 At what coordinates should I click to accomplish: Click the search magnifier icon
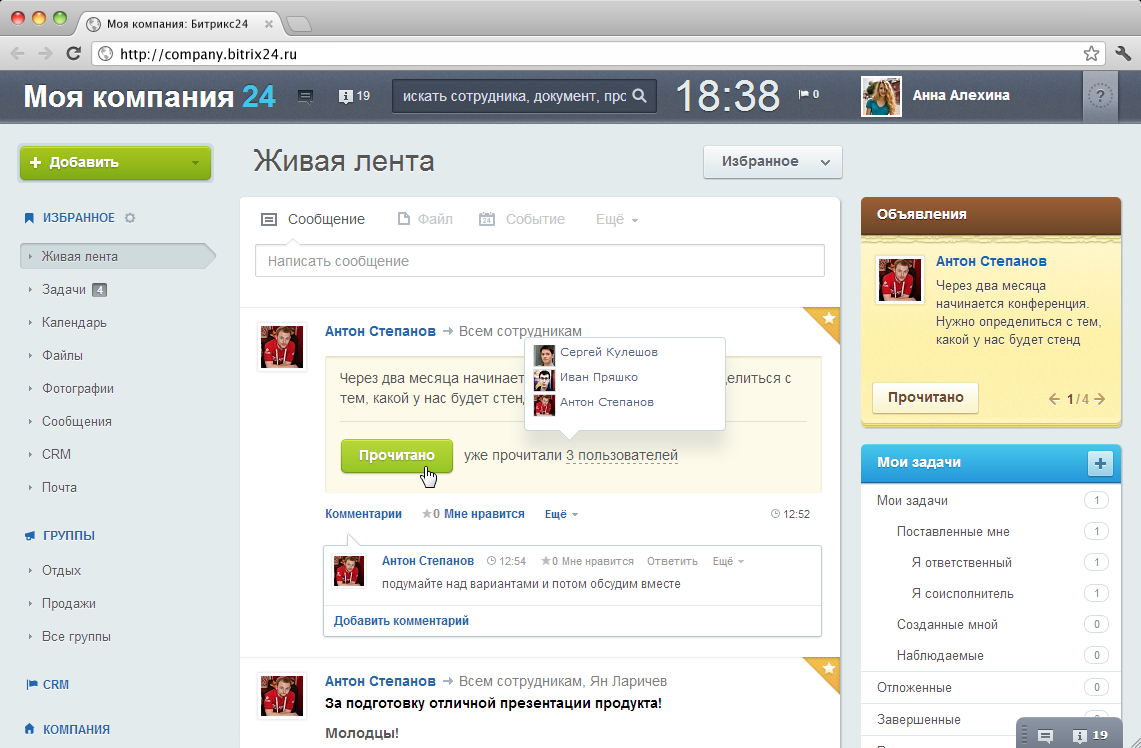coord(640,95)
